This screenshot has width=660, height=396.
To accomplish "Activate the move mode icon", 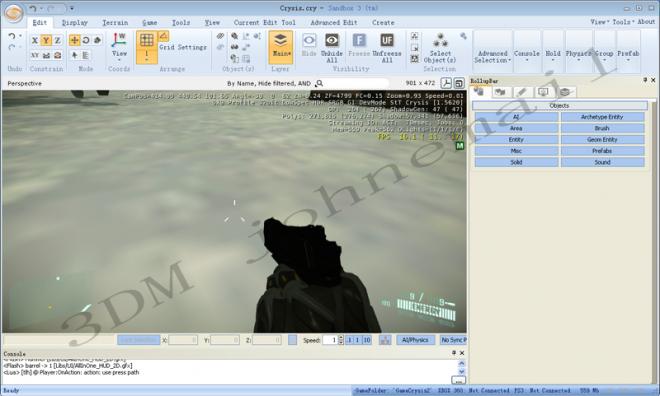I will pyautogui.click(x=75, y=40).
